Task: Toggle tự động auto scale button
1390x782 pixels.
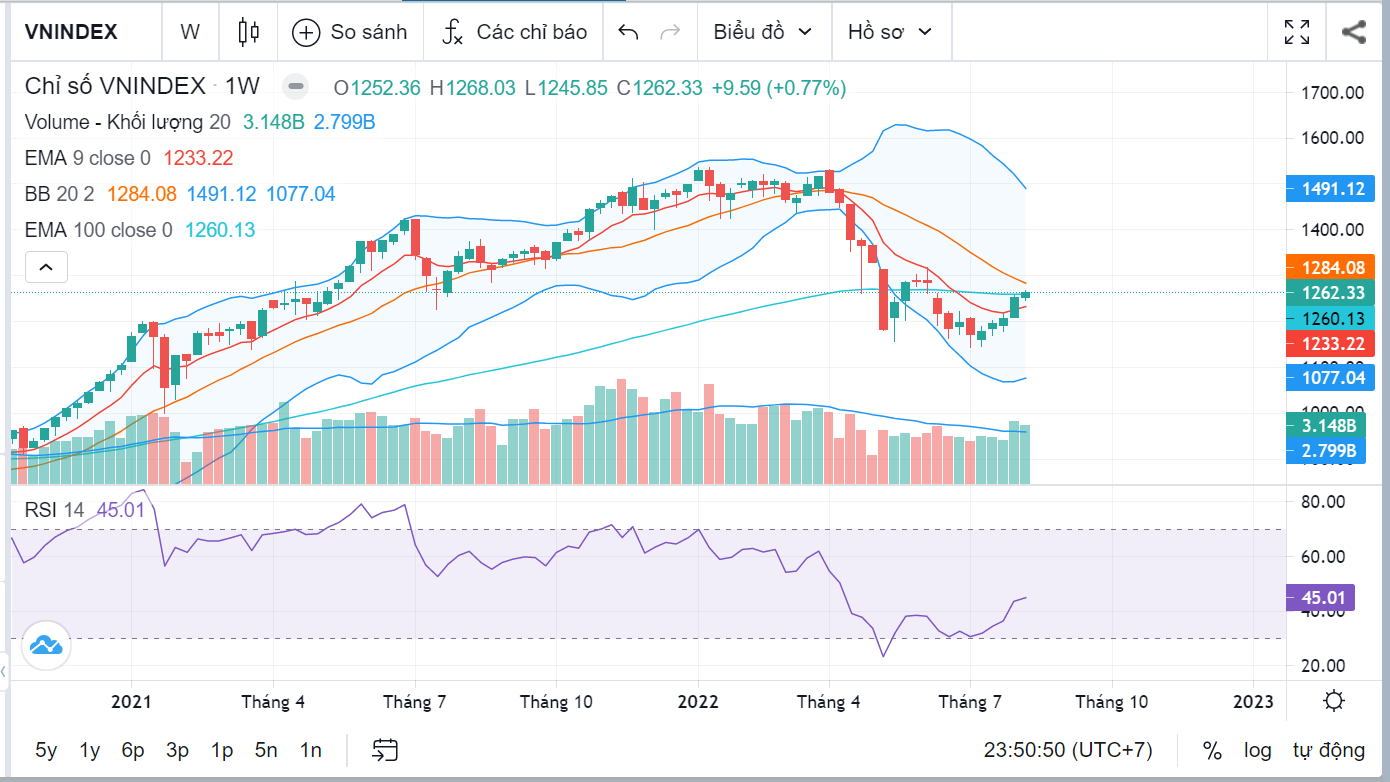Action: pyautogui.click(x=1329, y=750)
